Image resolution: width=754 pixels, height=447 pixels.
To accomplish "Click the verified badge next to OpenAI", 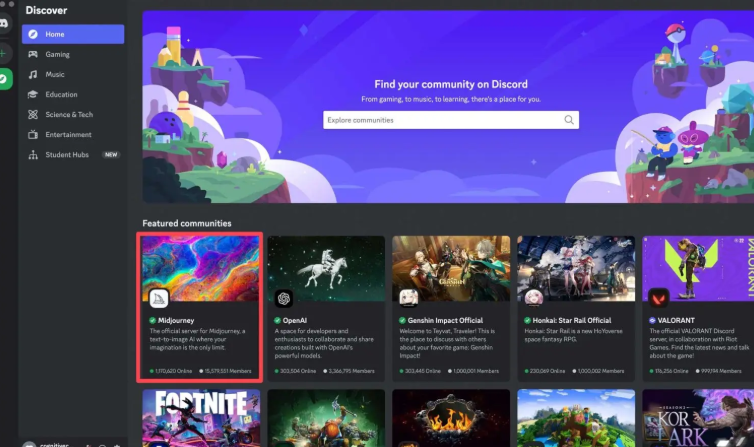I will (x=277, y=321).
